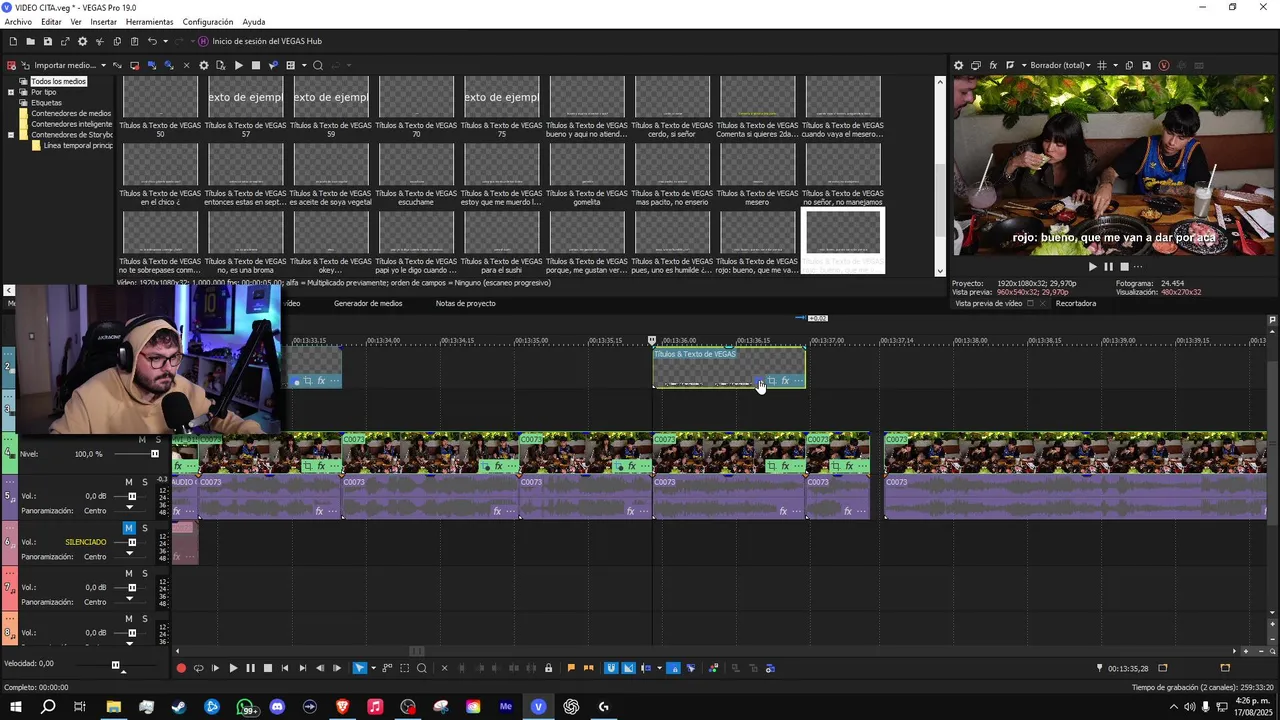Screen dimensions: 1280x720
Task: Select the Normal Edit tool arrow
Action: tap(359, 668)
